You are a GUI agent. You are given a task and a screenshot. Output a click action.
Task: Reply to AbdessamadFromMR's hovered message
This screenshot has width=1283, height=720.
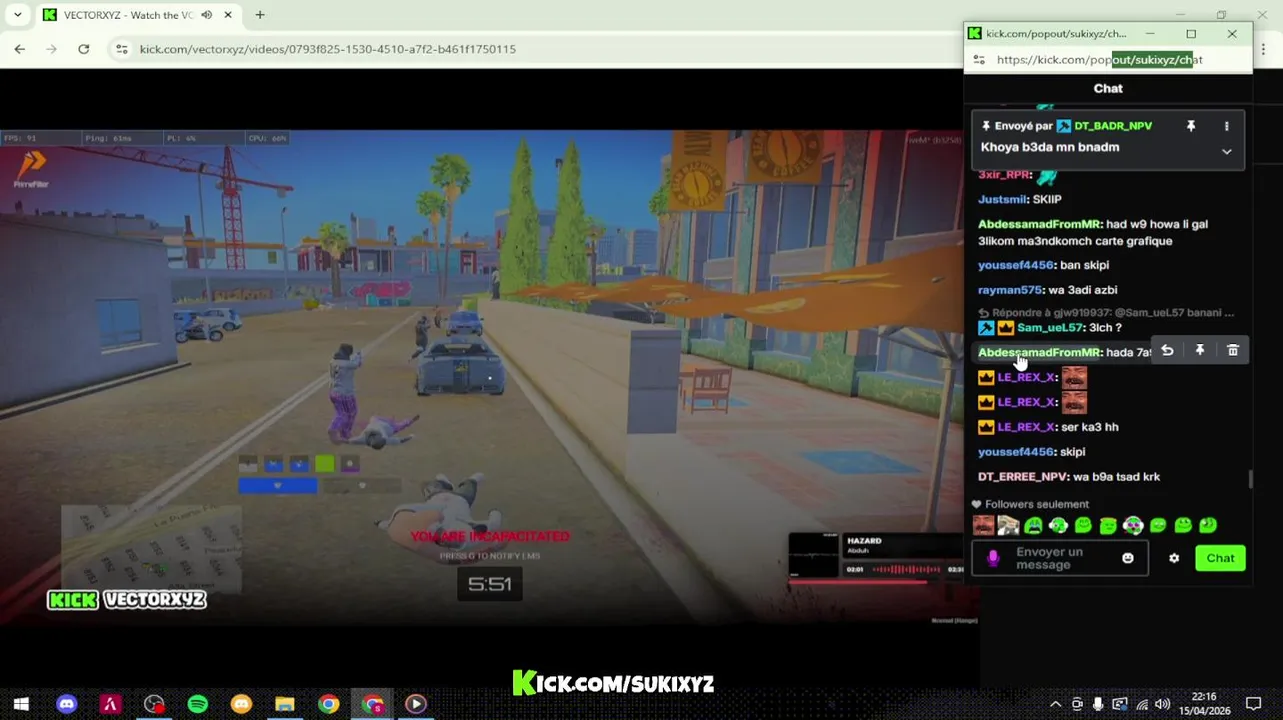click(x=1167, y=351)
